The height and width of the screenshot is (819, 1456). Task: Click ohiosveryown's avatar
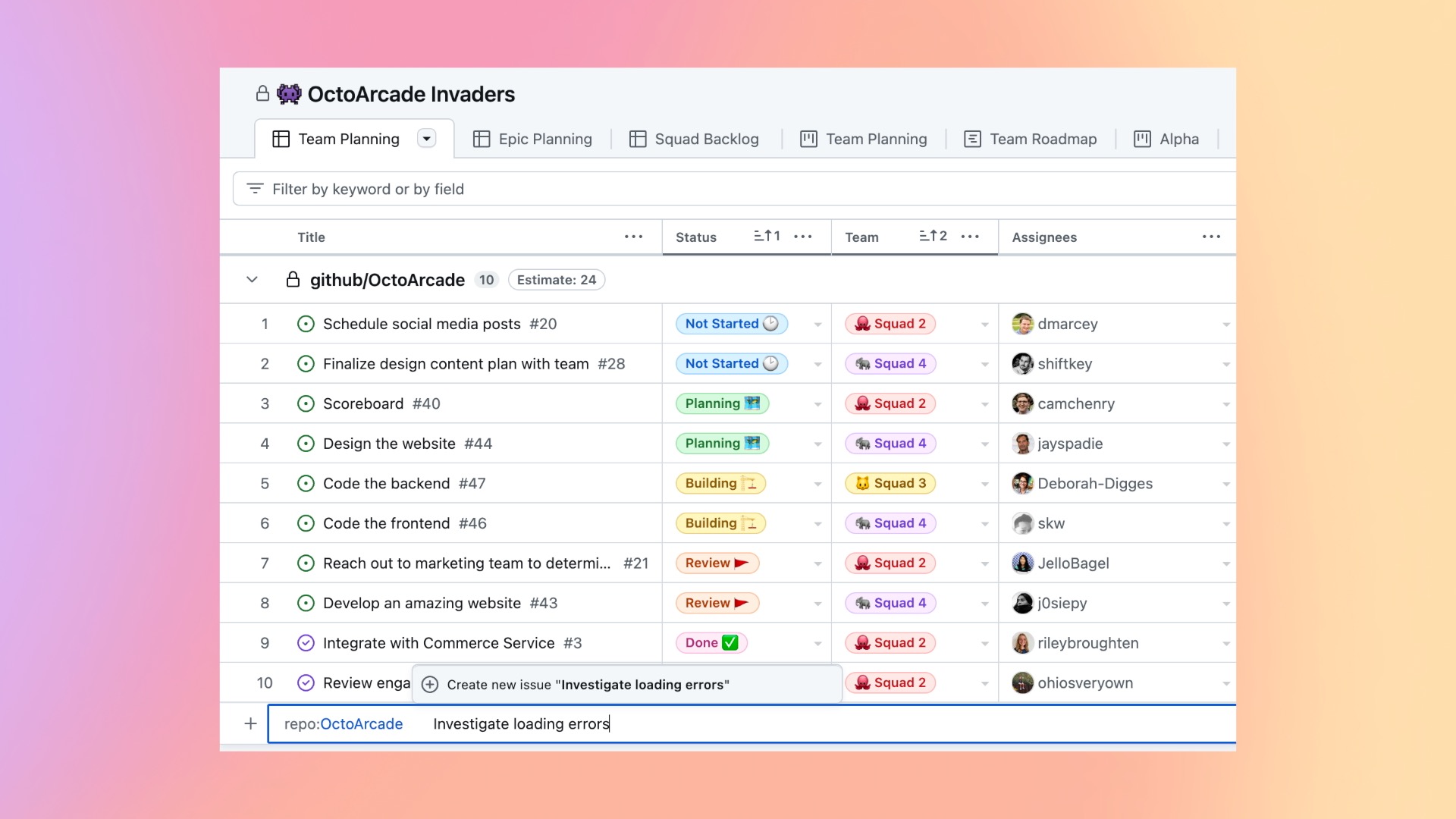(1022, 682)
